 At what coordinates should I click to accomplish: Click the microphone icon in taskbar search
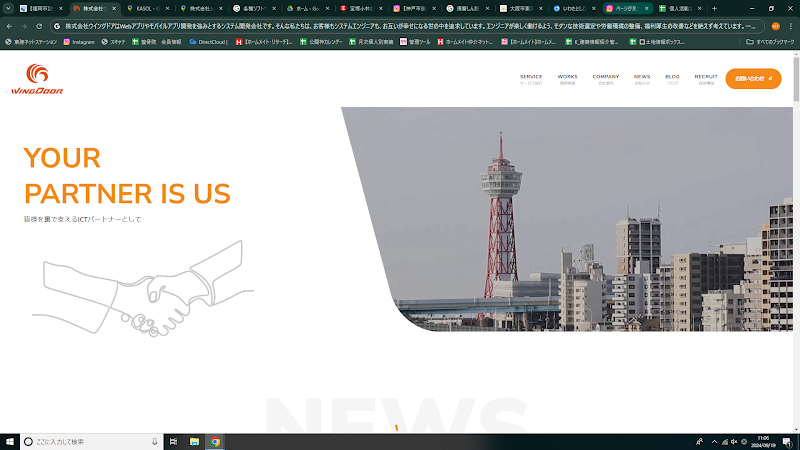click(155, 442)
